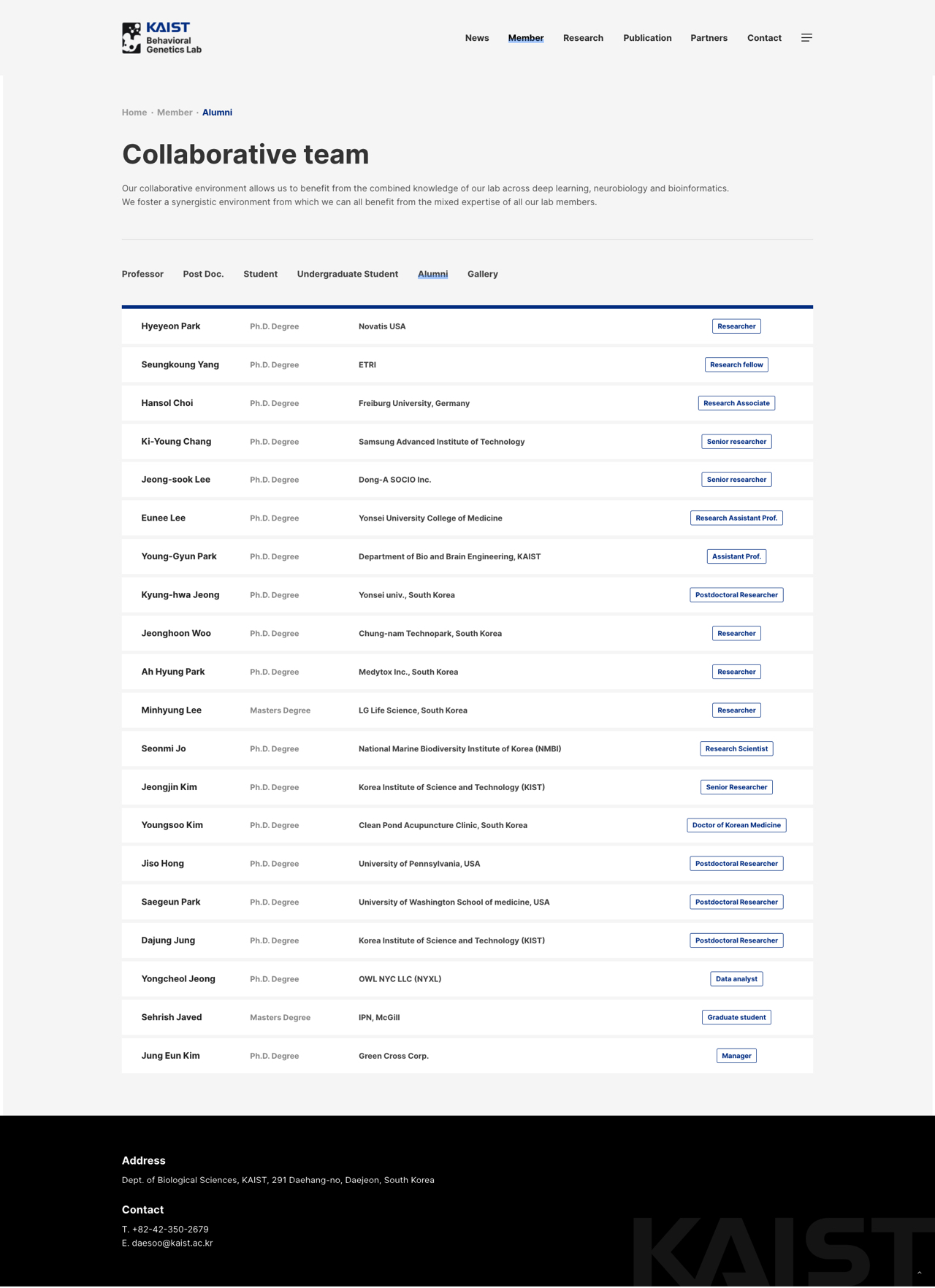Click the name Dajung Jung
Viewport: 935px width, 1288px height.
tap(168, 940)
